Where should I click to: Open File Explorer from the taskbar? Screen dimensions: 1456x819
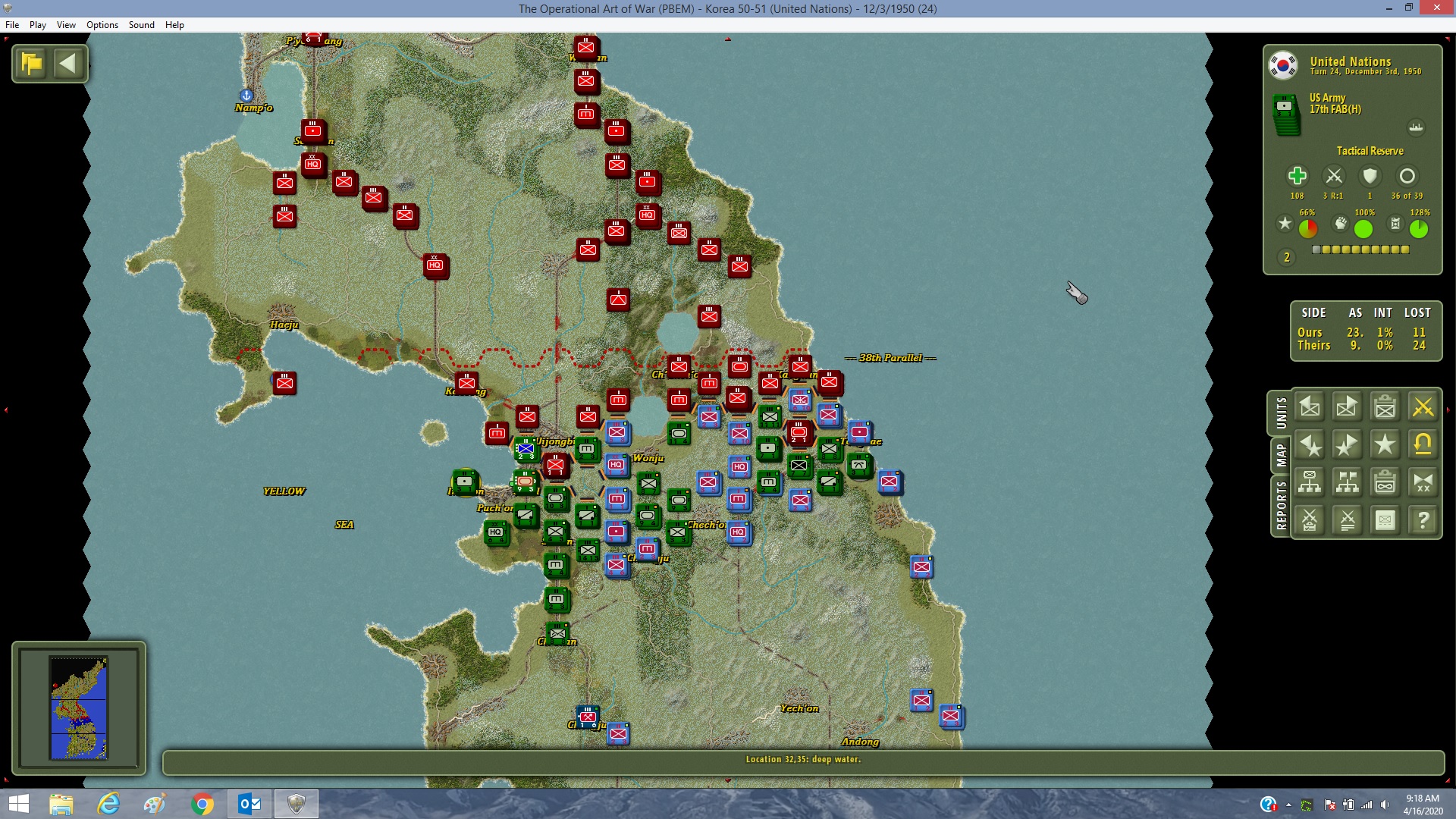pyautogui.click(x=61, y=804)
